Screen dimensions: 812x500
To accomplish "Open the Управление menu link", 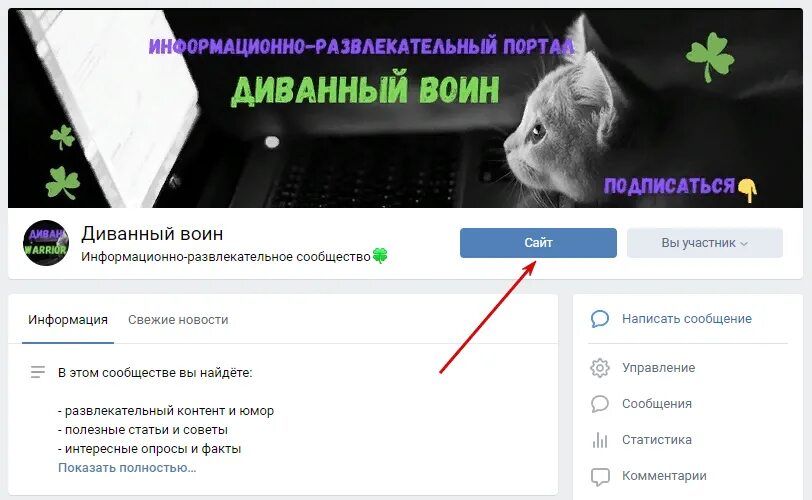I will click(659, 368).
